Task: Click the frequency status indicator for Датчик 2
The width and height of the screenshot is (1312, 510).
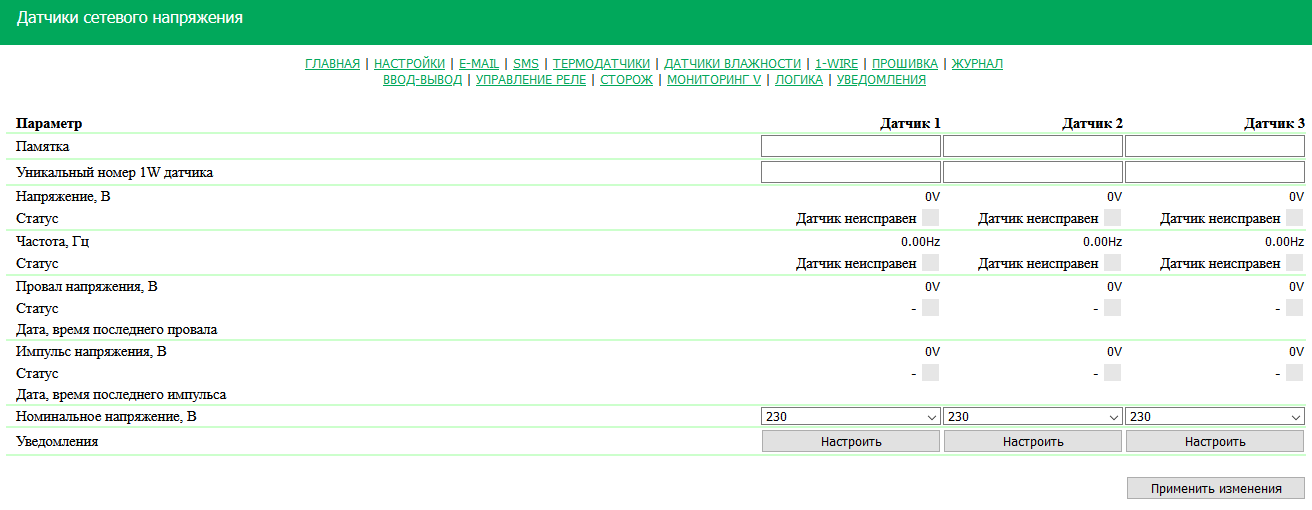Action: (1112, 264)
